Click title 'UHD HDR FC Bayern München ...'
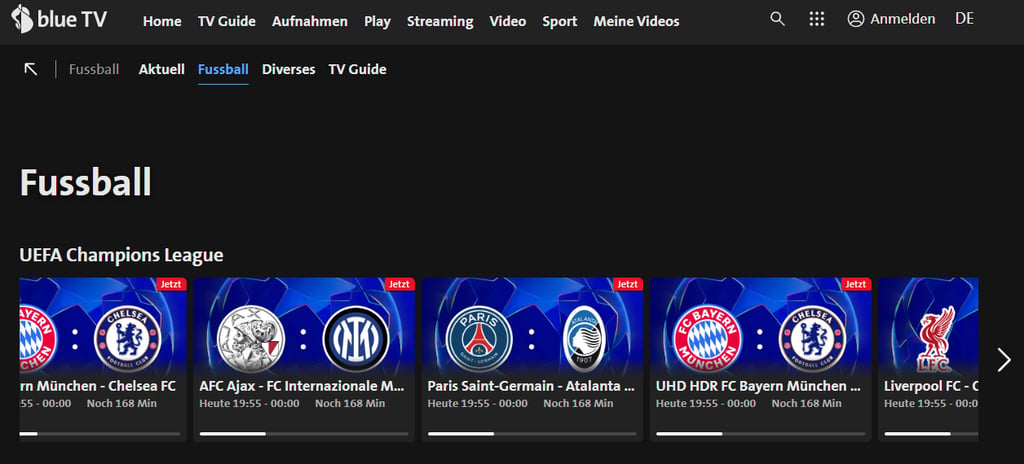1024x464 pixels. pyautogui.click(x=758, y=386)
